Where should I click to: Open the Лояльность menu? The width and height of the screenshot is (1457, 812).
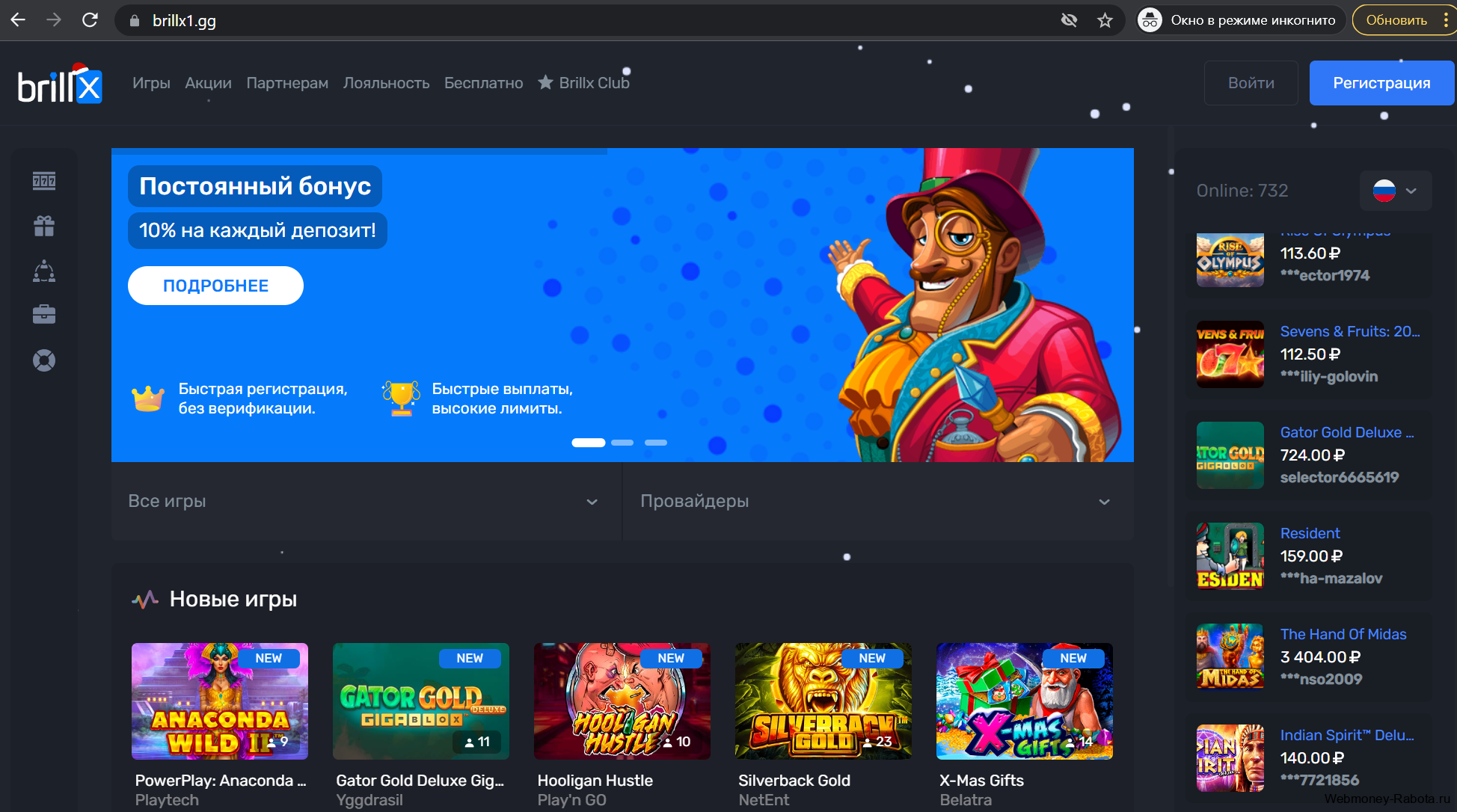[x=386, y=83]
